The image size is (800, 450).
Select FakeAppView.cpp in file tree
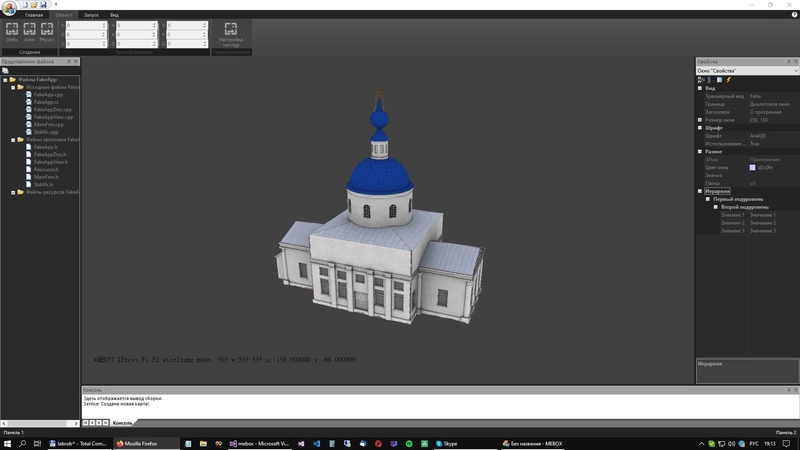(x=53, y=117)
